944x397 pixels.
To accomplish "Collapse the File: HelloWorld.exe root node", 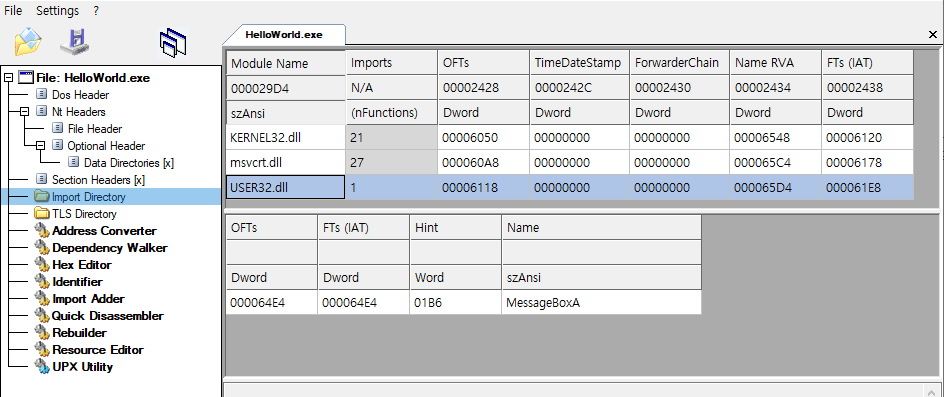I will point(8,78).
